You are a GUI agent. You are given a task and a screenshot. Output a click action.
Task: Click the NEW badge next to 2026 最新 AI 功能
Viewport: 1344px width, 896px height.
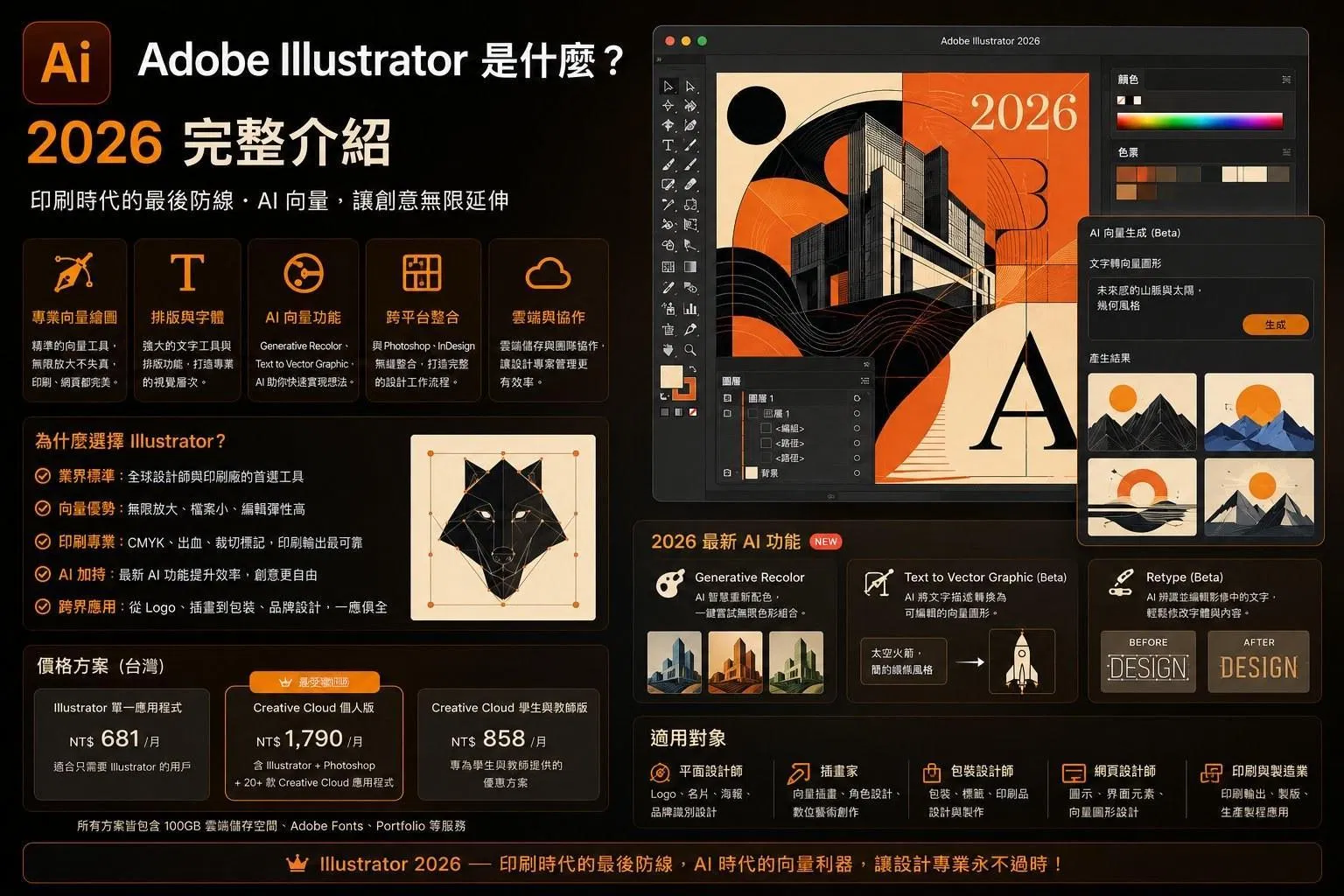pyautogui.click(x=826, y=542)
